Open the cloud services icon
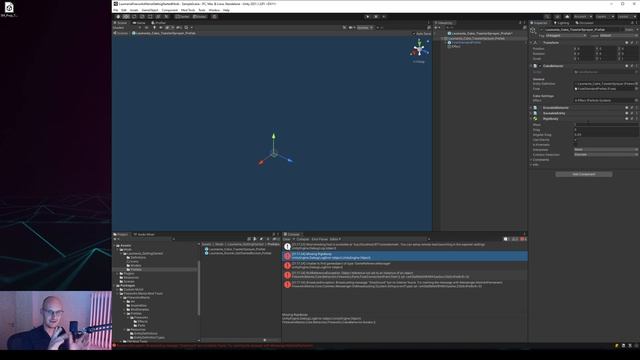 coord(567,17)
